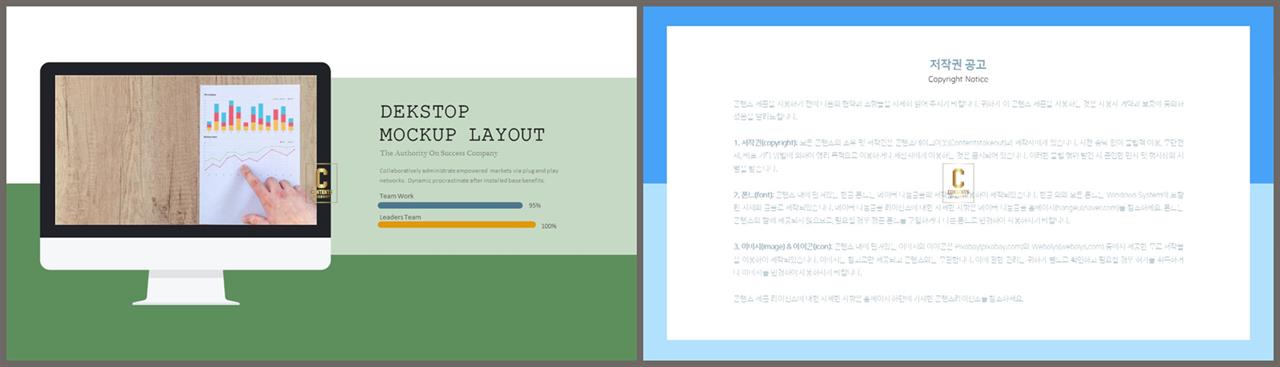
Task: Select the 'Leaders Team' label
Action: [400, 216]
